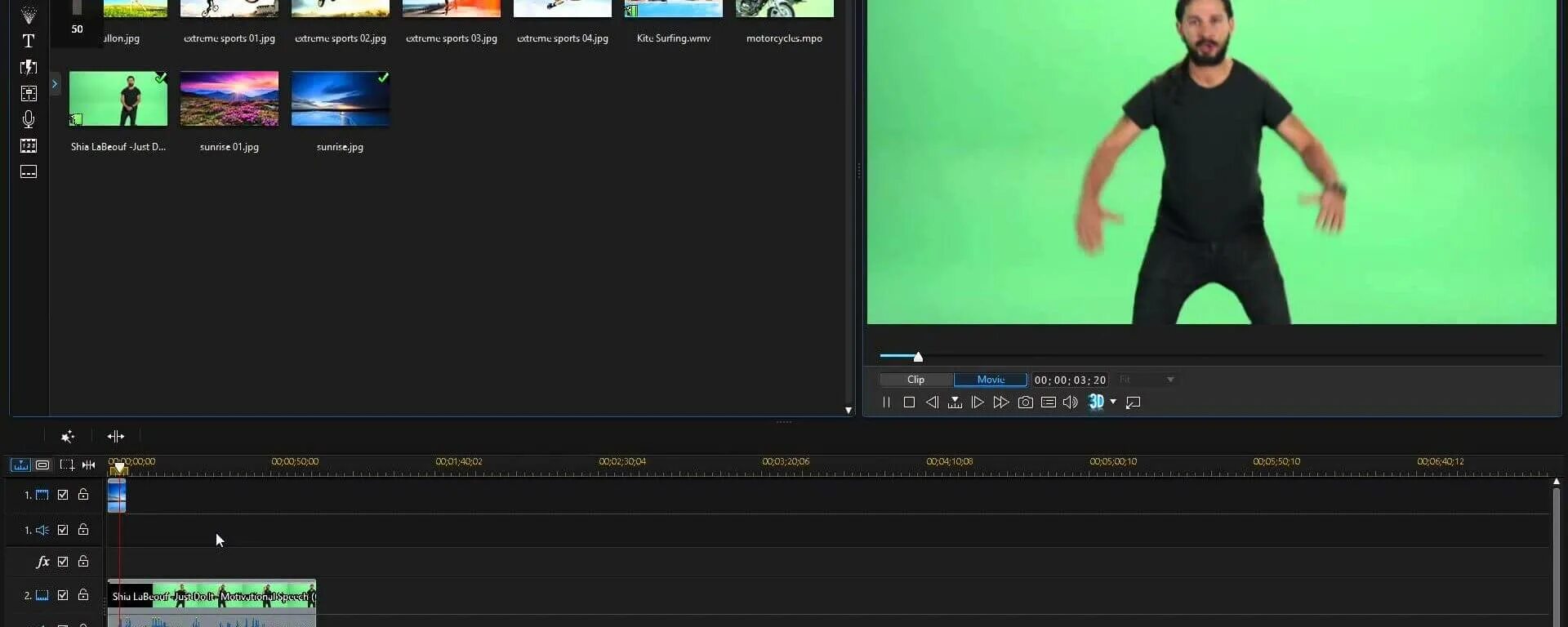This screenshot has width=1568, height=627.
Task: Click the audio track 1 speaker icon
Action: [x=42, y=530]
